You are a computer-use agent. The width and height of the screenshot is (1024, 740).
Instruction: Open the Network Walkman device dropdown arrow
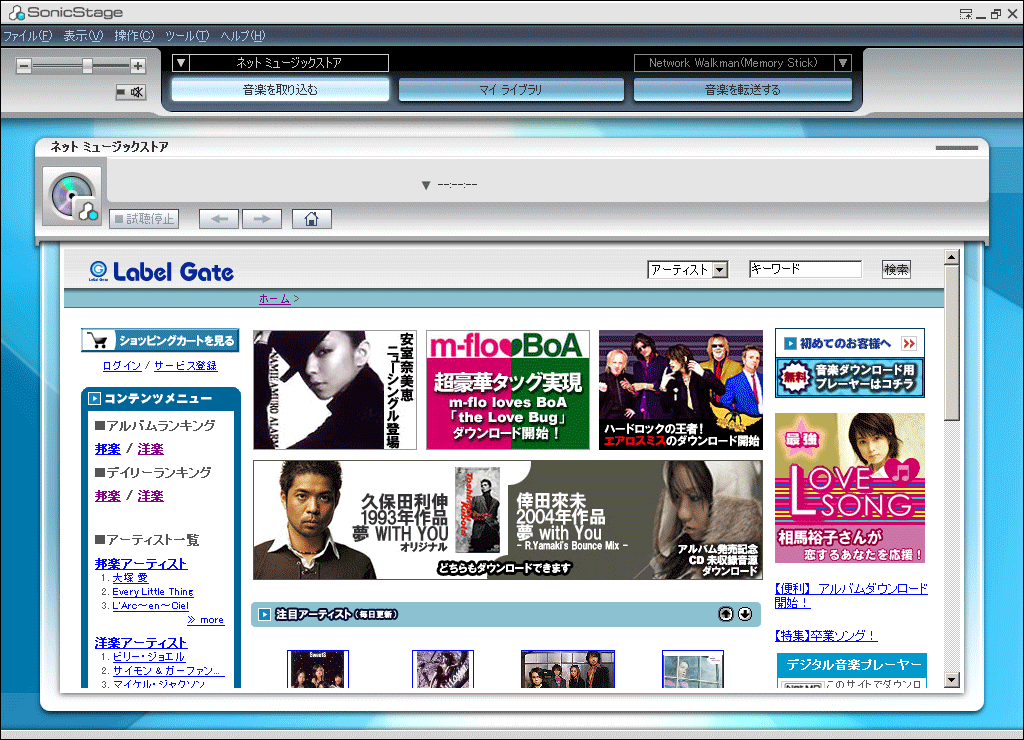point(843,63)
